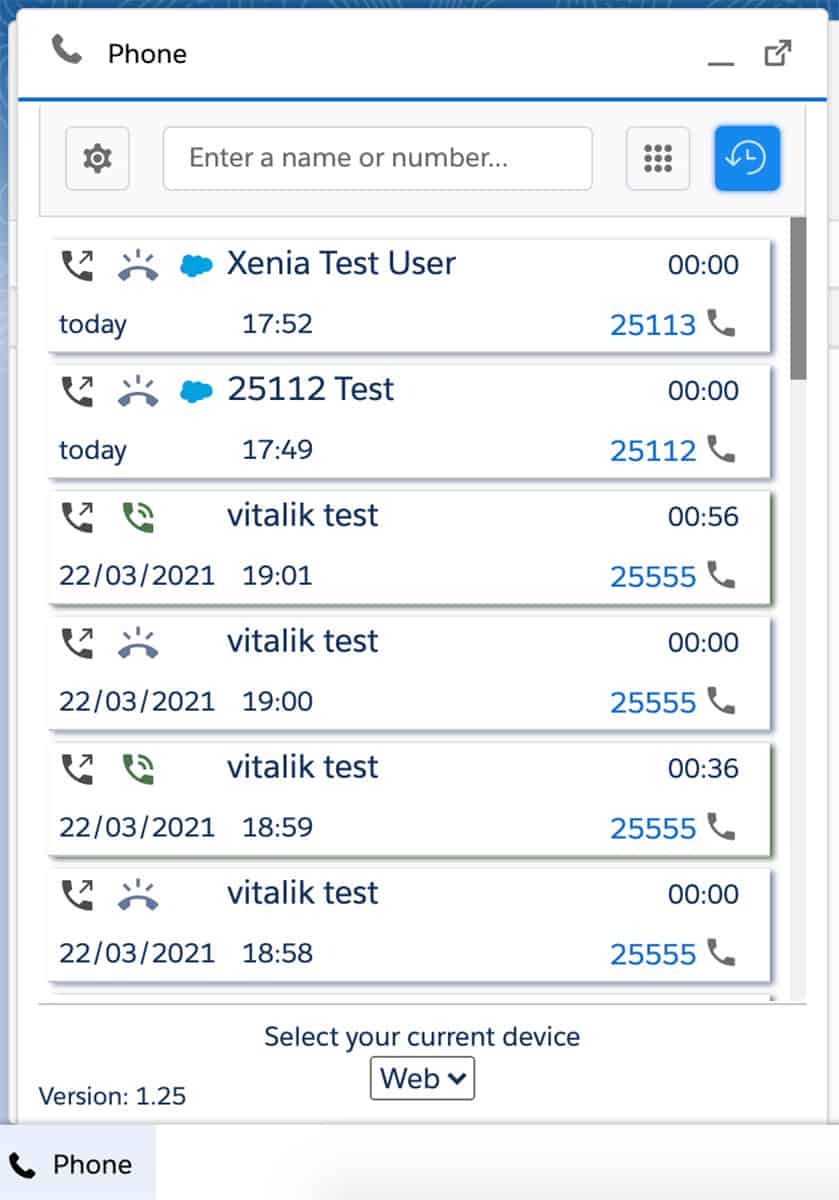Viewport: 839px width, 1200px height.
Task: Click number link 25113
Action: [x=652, y=325]
